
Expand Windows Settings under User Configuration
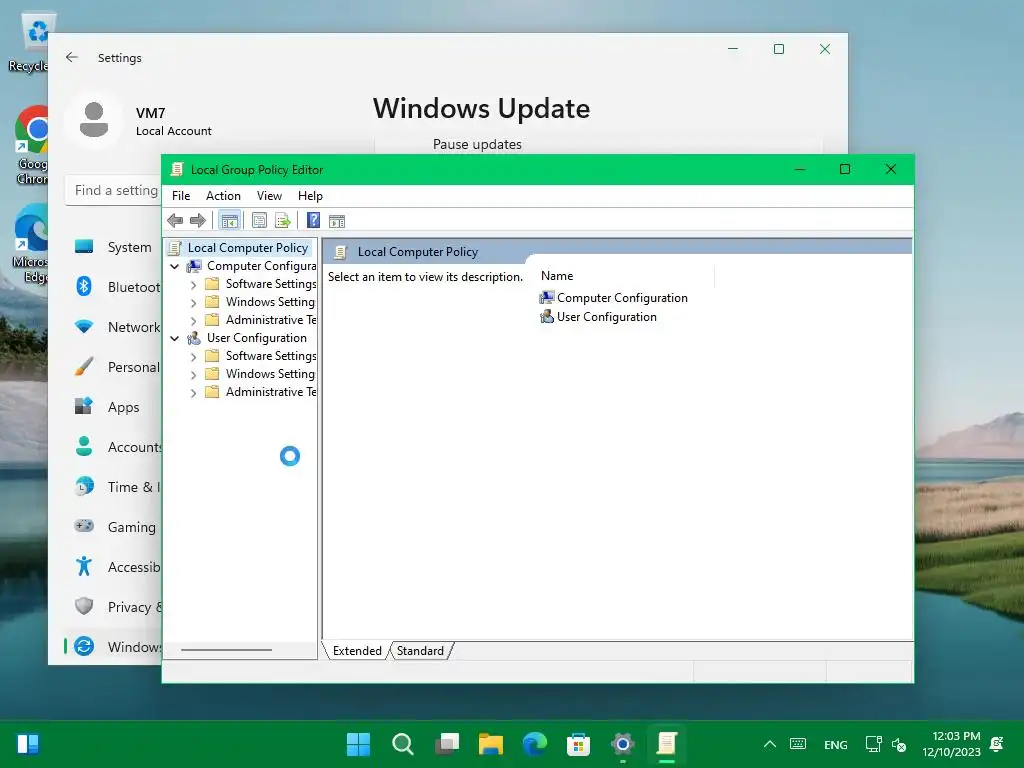click(x=193, y=374)
